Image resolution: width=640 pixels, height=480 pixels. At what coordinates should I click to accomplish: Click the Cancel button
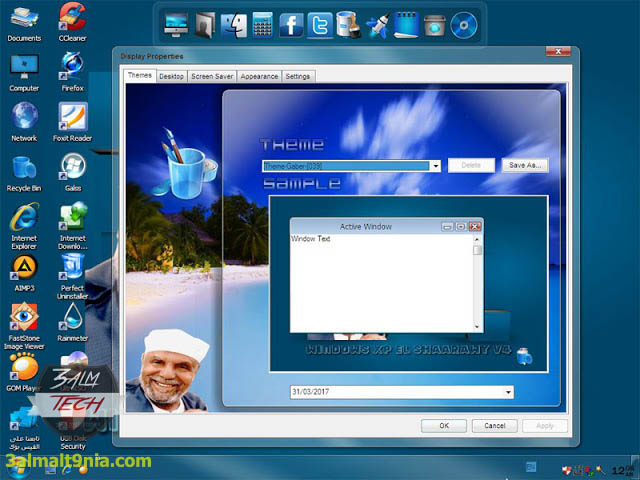495,426
